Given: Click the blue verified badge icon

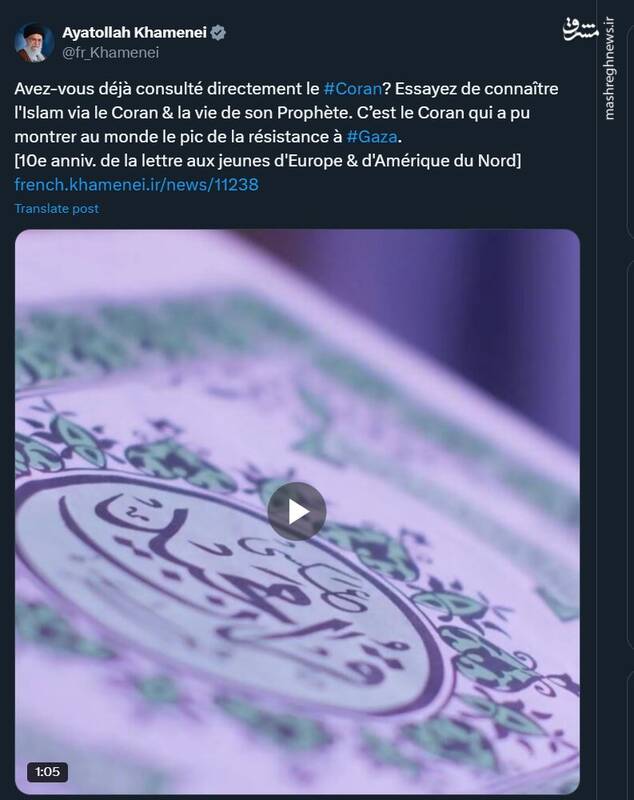Looking at the screenshot, I should pos(218,33).
